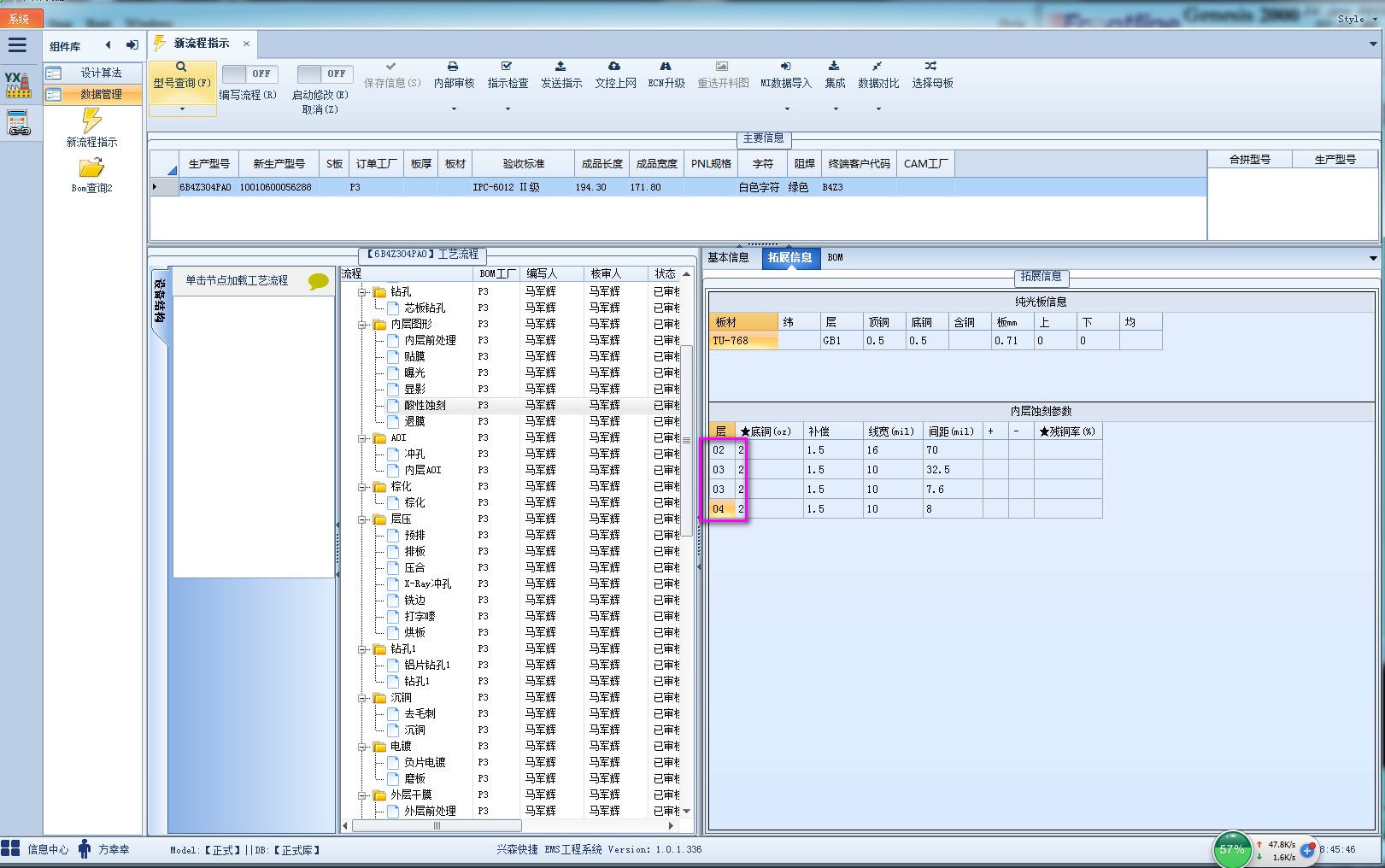
Task: Open the dropdown arrow at right of 拓展信息 tabs
Action: tap(1373, 258)
